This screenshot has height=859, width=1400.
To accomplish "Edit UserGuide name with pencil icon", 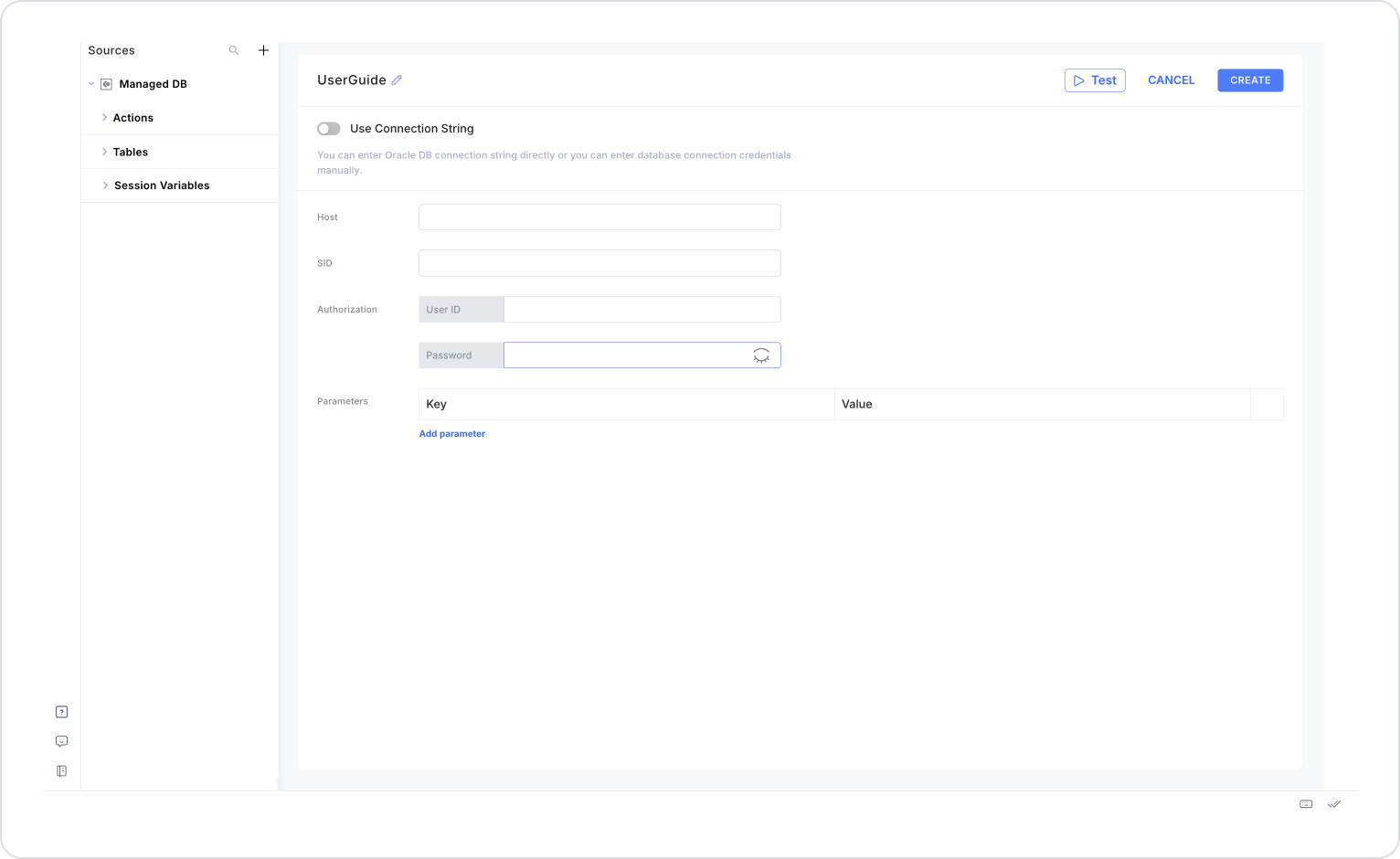I will click(x=397, y=80).
